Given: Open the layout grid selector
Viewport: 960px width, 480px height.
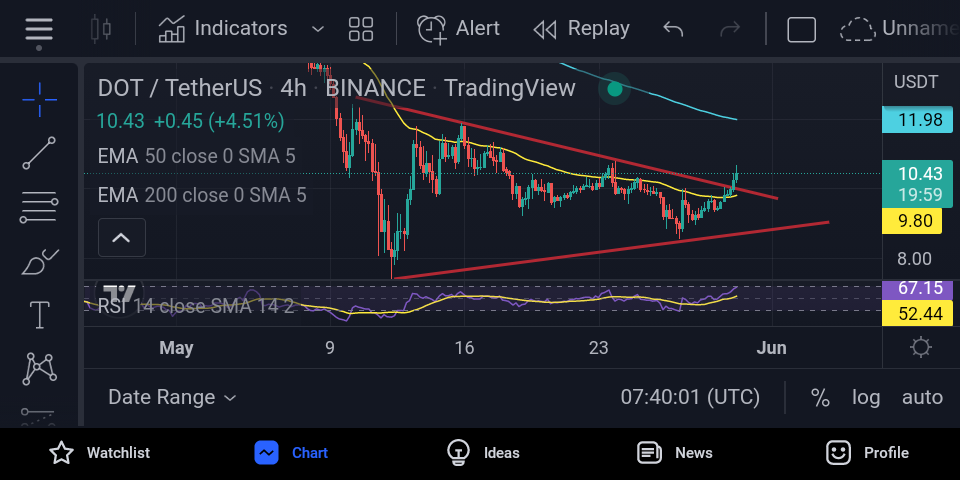Looking at the screenshot, I should click(x=361, y=28).
